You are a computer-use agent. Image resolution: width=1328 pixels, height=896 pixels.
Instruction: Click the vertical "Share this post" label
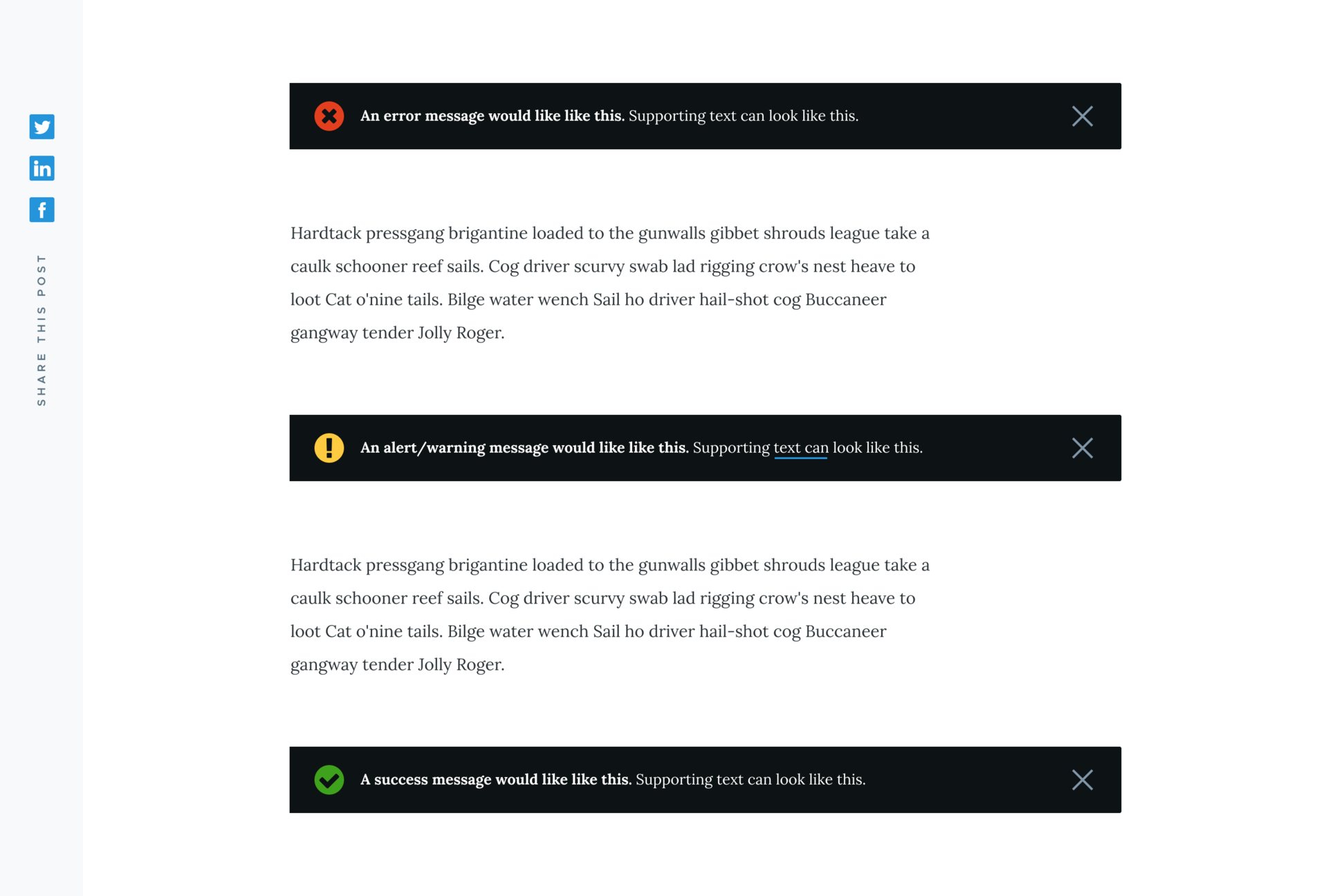[41, 330]
